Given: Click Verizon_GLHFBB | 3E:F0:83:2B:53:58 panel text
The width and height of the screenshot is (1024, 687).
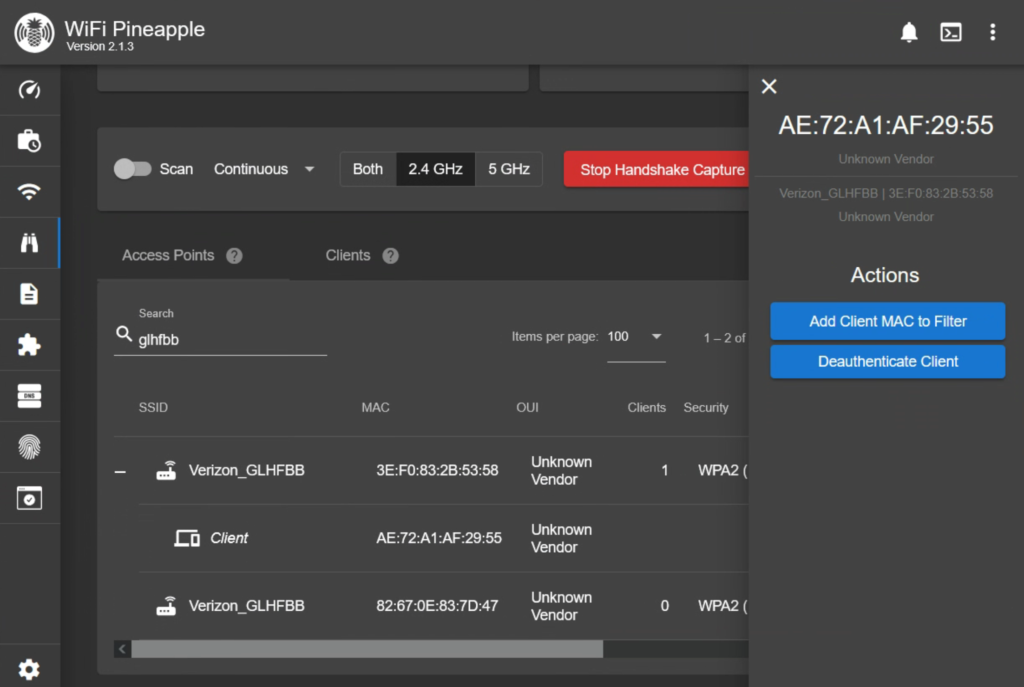Looking at the screenshot, I should [x=886, y=193].
